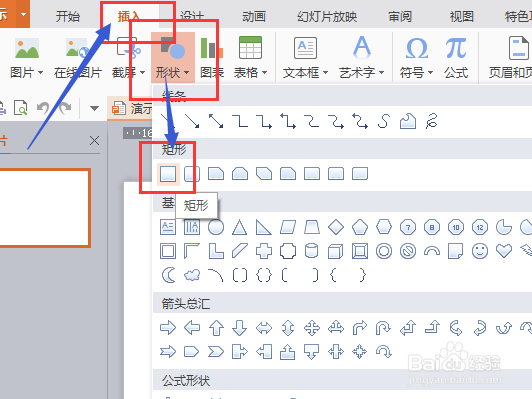Insert the frame basic shape
The height and width of the screenshot is (399, 532).
[168, 251]
